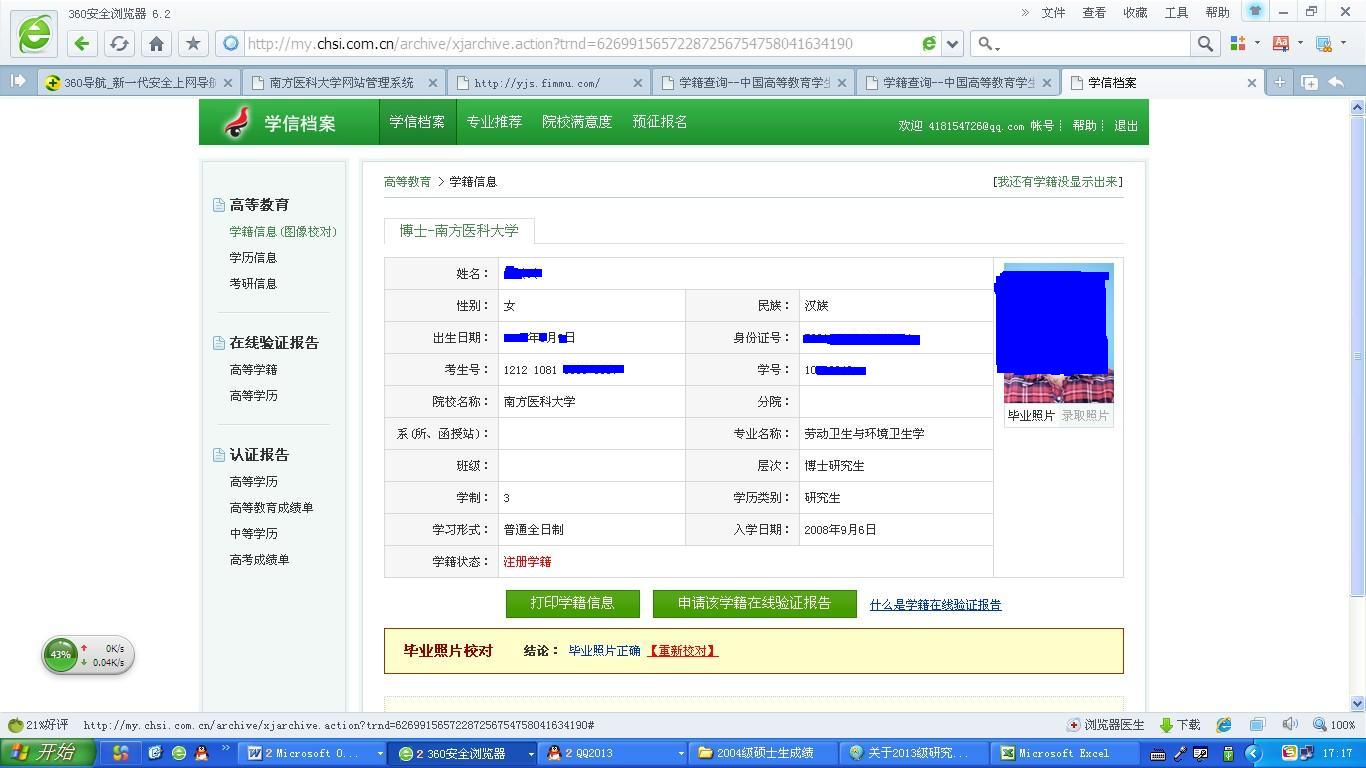
Task: Click the restore closed tab arrow icon
Action: pos(1336,83)
